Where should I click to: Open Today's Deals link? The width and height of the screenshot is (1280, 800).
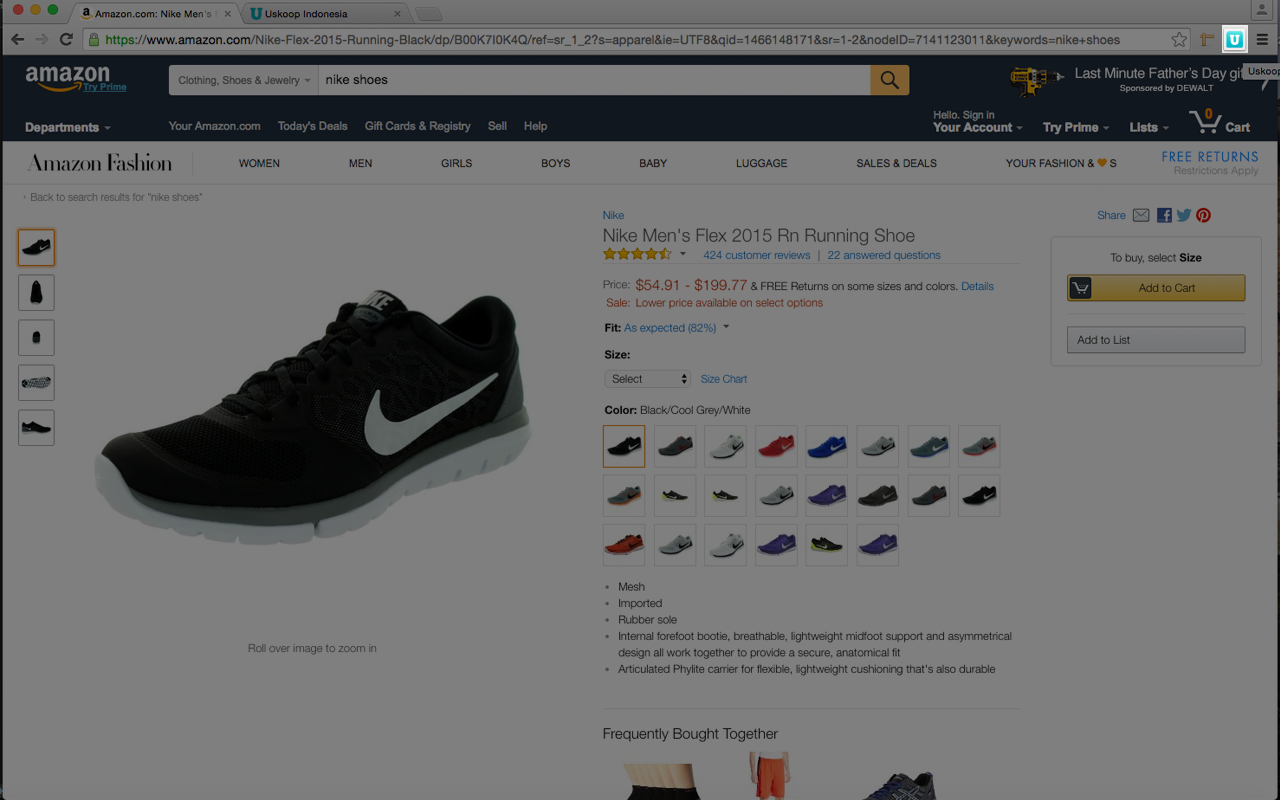click(313, 126)
